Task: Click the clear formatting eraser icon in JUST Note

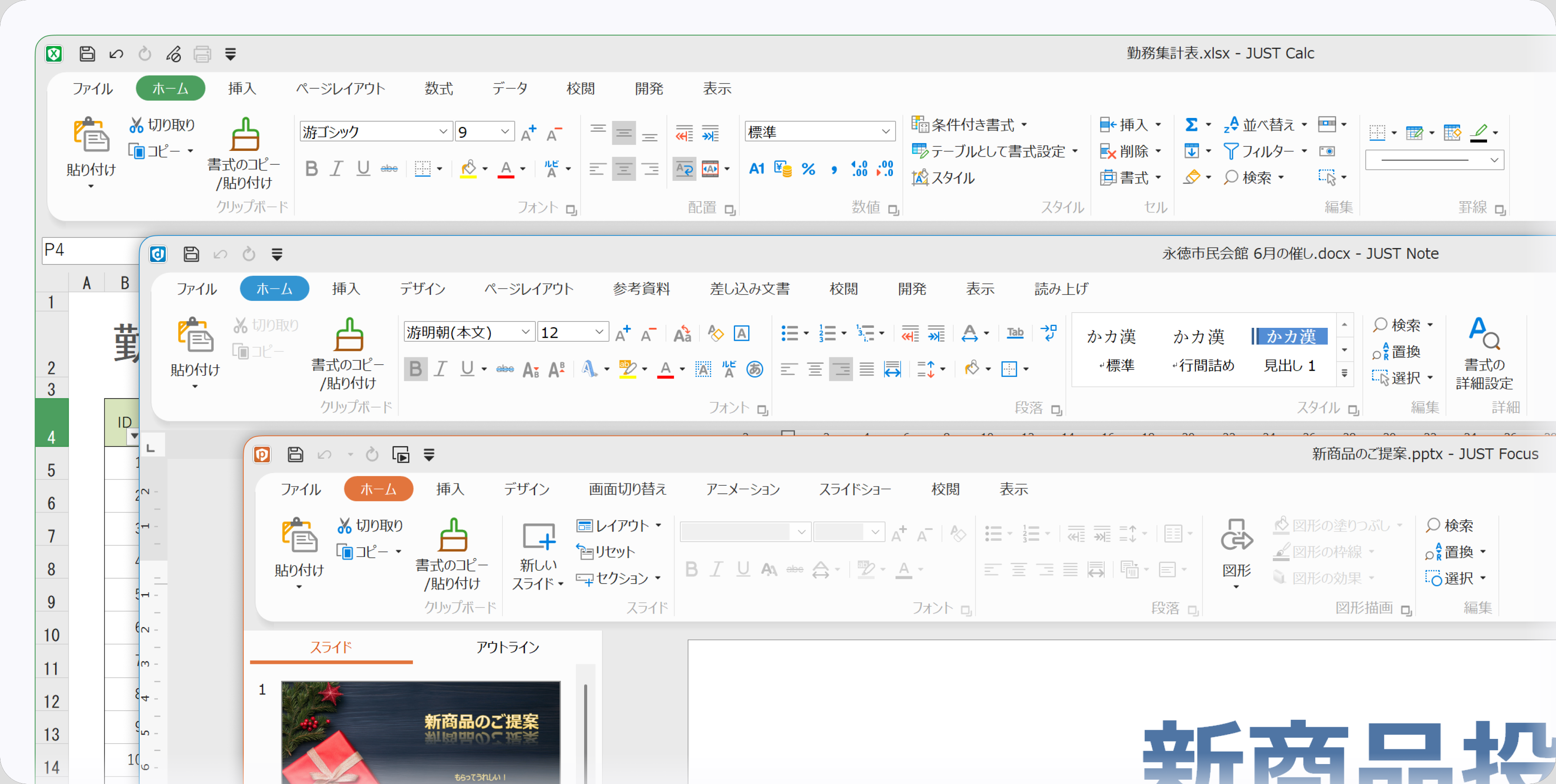Action: tap(716, 333)
